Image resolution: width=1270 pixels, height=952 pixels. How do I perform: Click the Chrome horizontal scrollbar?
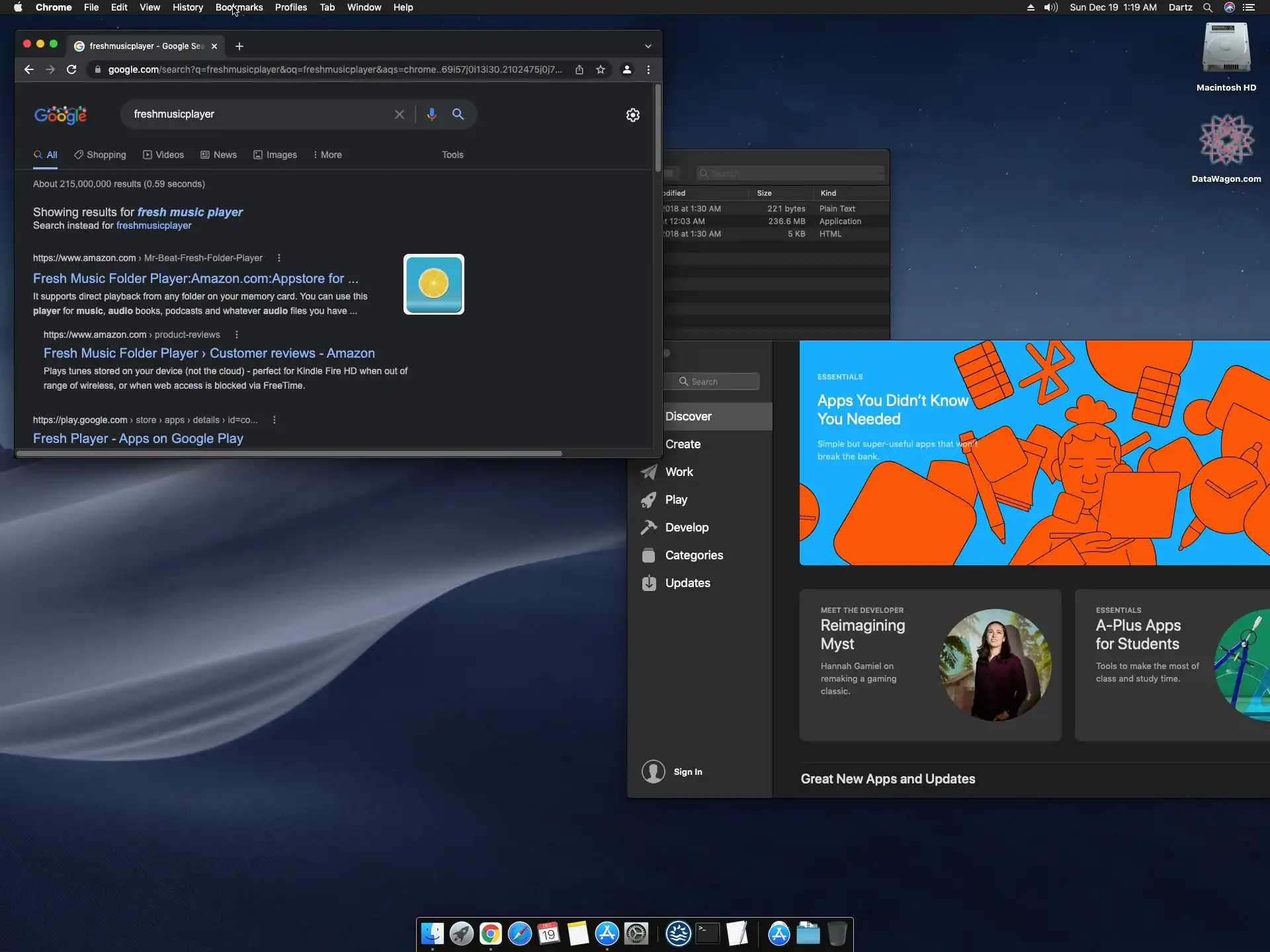(289, 454)
